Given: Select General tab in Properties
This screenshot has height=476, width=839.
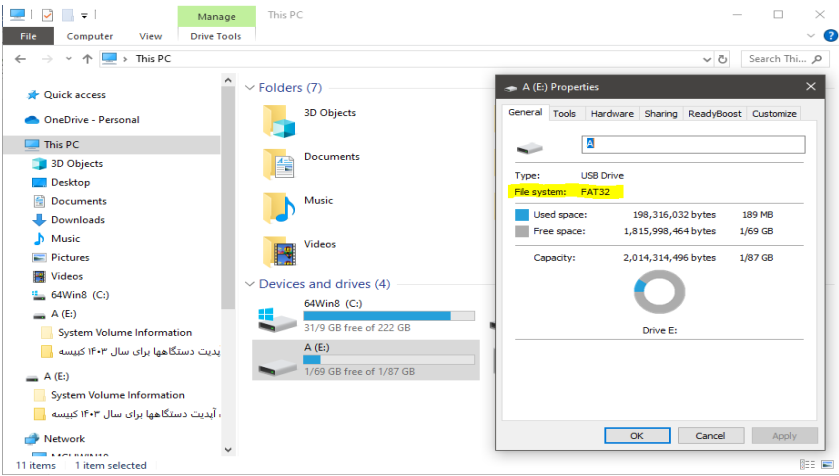Looking at the screenshot, I should [x=525, y=112].
